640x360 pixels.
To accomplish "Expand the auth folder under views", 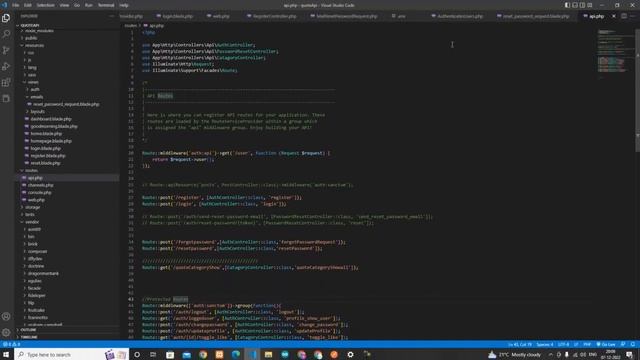I will 35,89.
